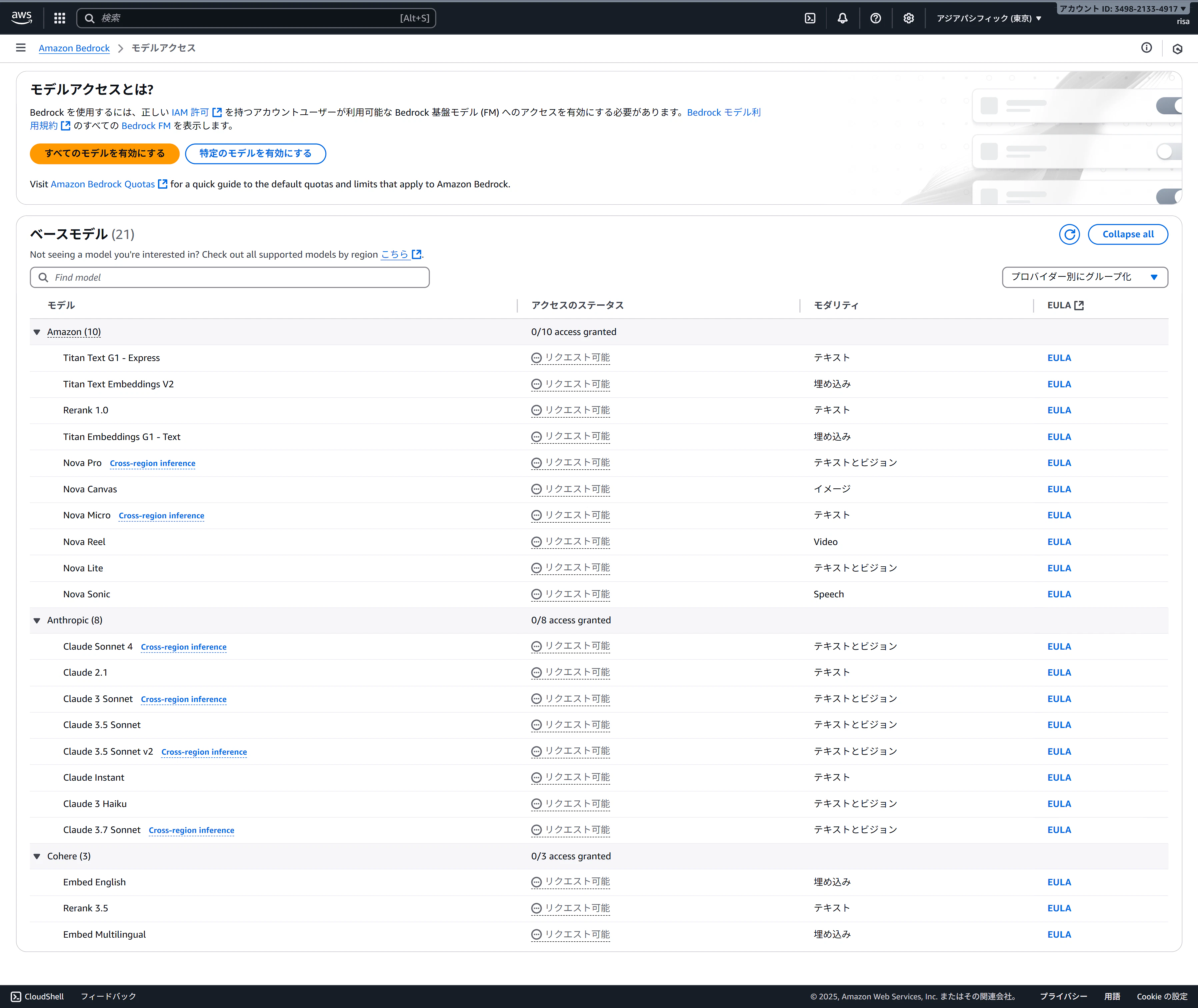Click the Bedrock モデル利用規約 link
1198x1008 pixels.
pyautogui.click(x=724, y=113)
